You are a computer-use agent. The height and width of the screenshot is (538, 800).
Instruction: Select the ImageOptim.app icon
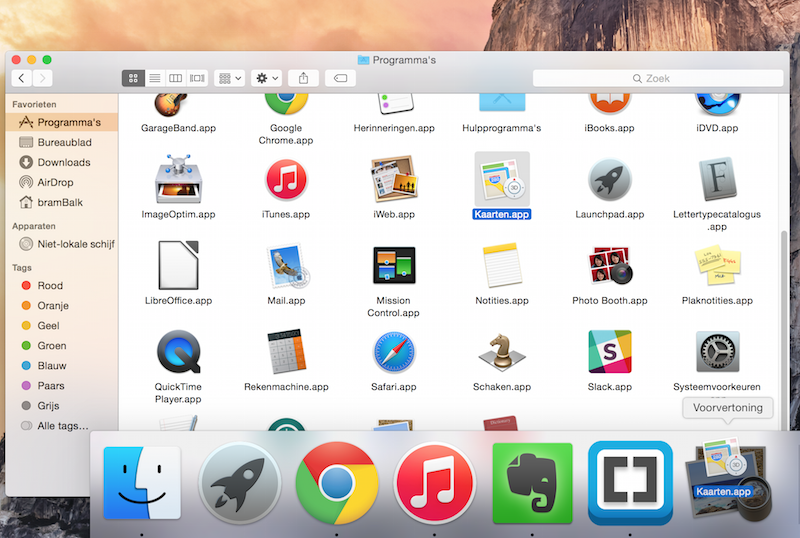click(x=179, y=180)
